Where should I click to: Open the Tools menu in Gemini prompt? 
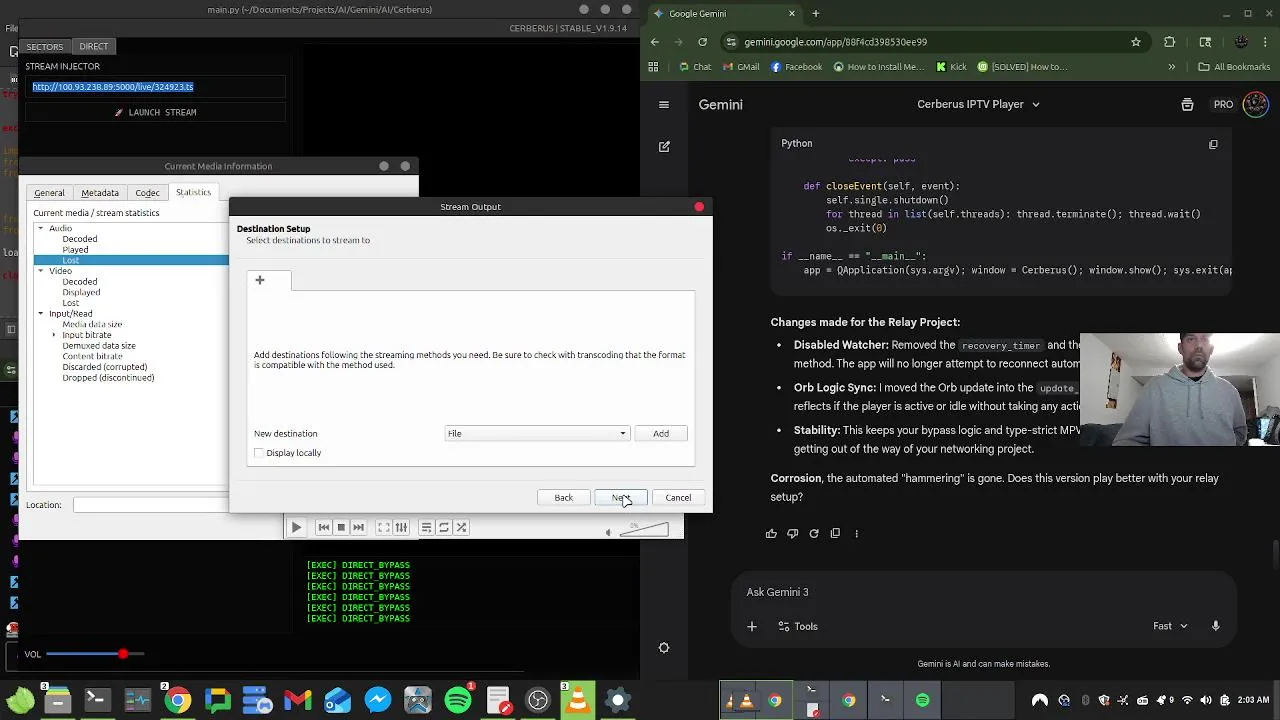tap(797, 626)
